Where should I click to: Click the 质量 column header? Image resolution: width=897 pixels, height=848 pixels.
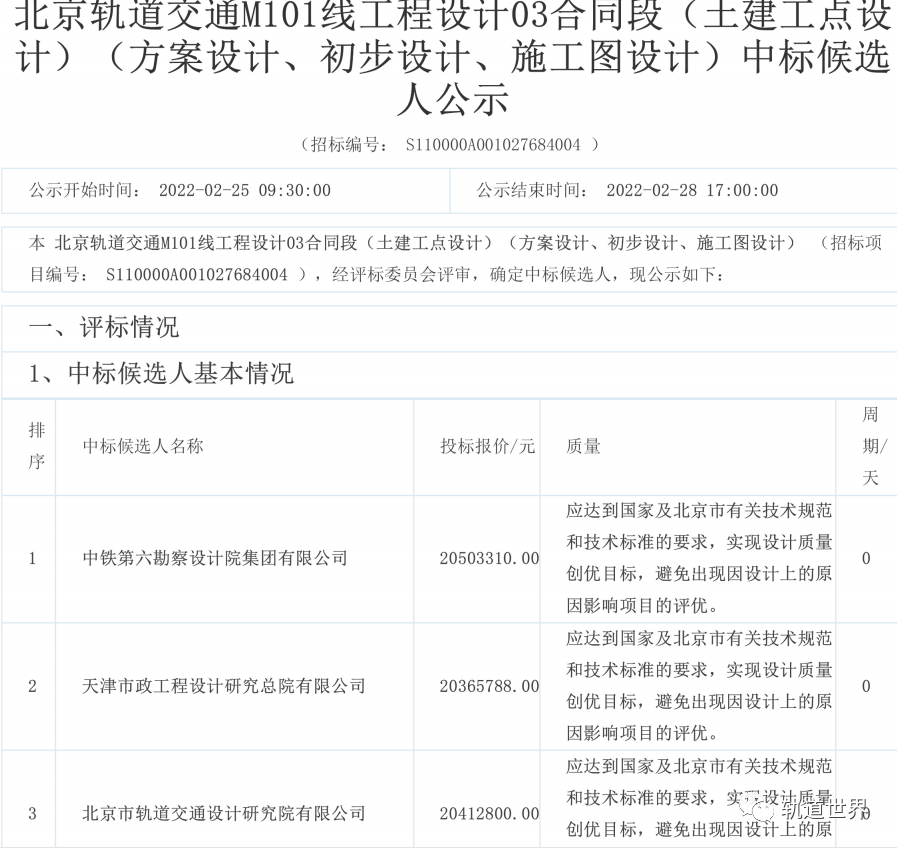point(583,446)
